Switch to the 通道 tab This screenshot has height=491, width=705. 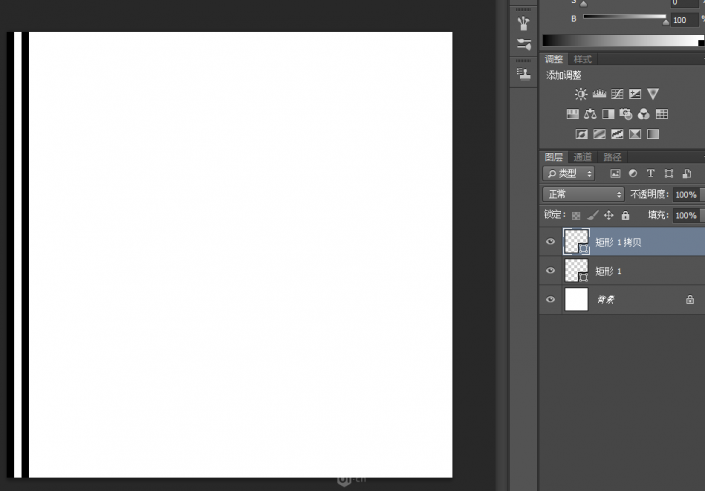click(583, 157)
